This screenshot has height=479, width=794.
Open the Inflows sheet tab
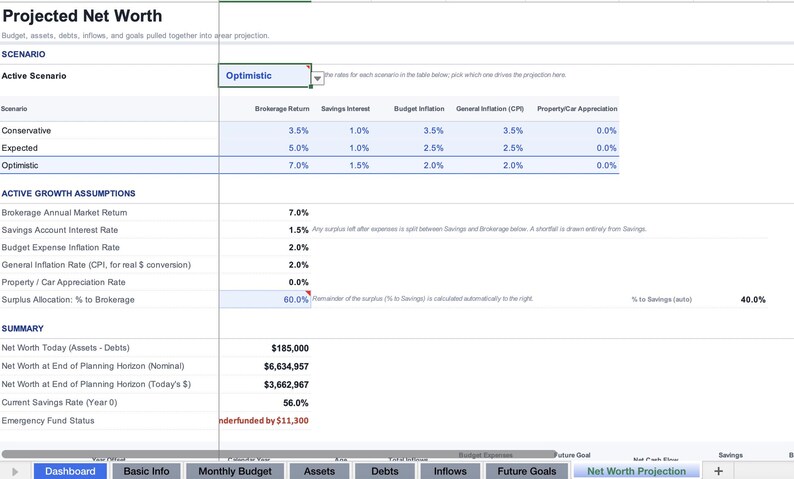(450, 471)
